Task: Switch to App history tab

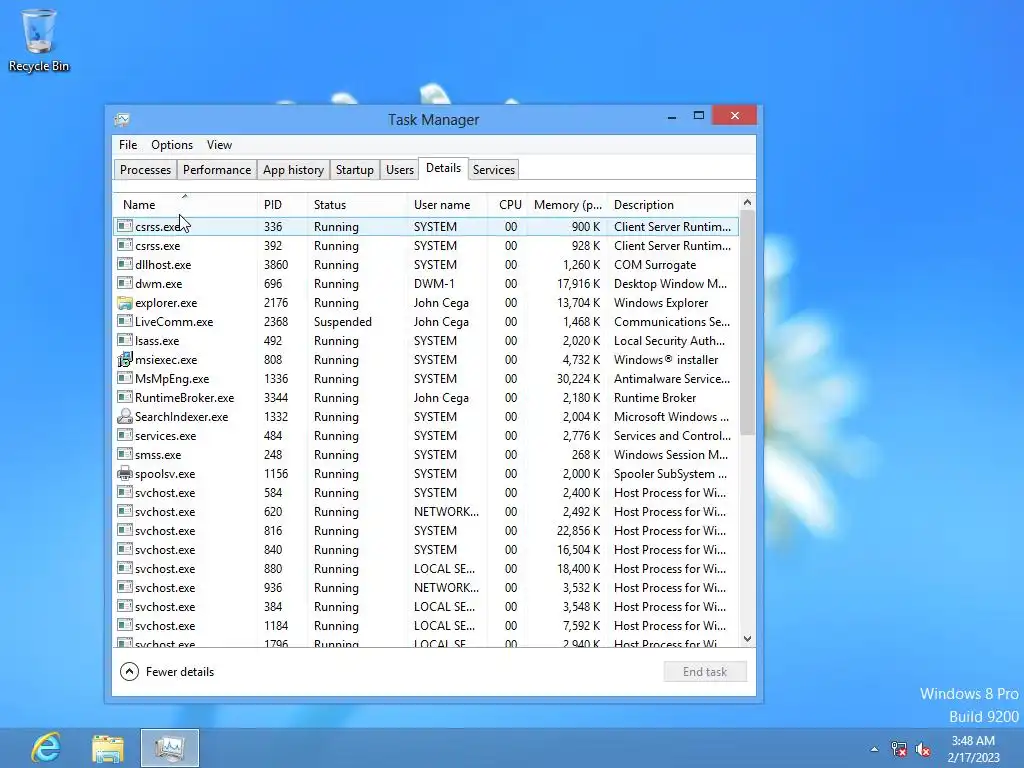Action: (293, 170)
